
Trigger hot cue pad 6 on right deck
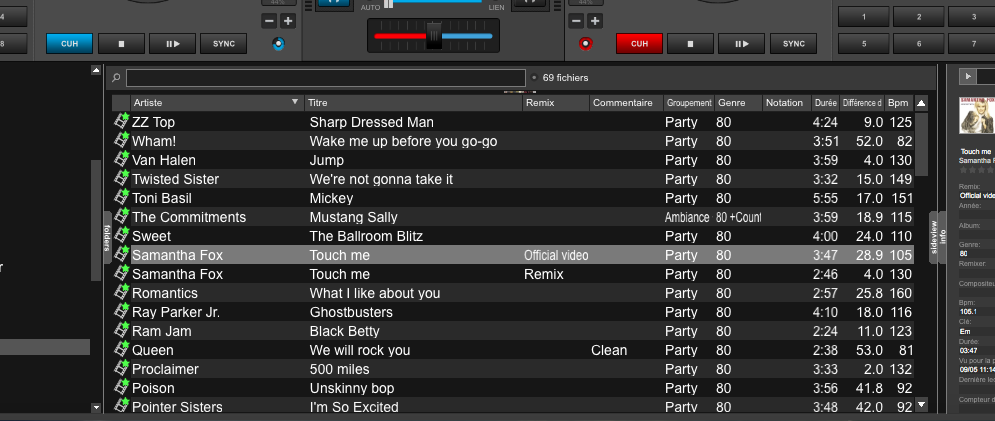pyautogui.click(x=919, y=44)
